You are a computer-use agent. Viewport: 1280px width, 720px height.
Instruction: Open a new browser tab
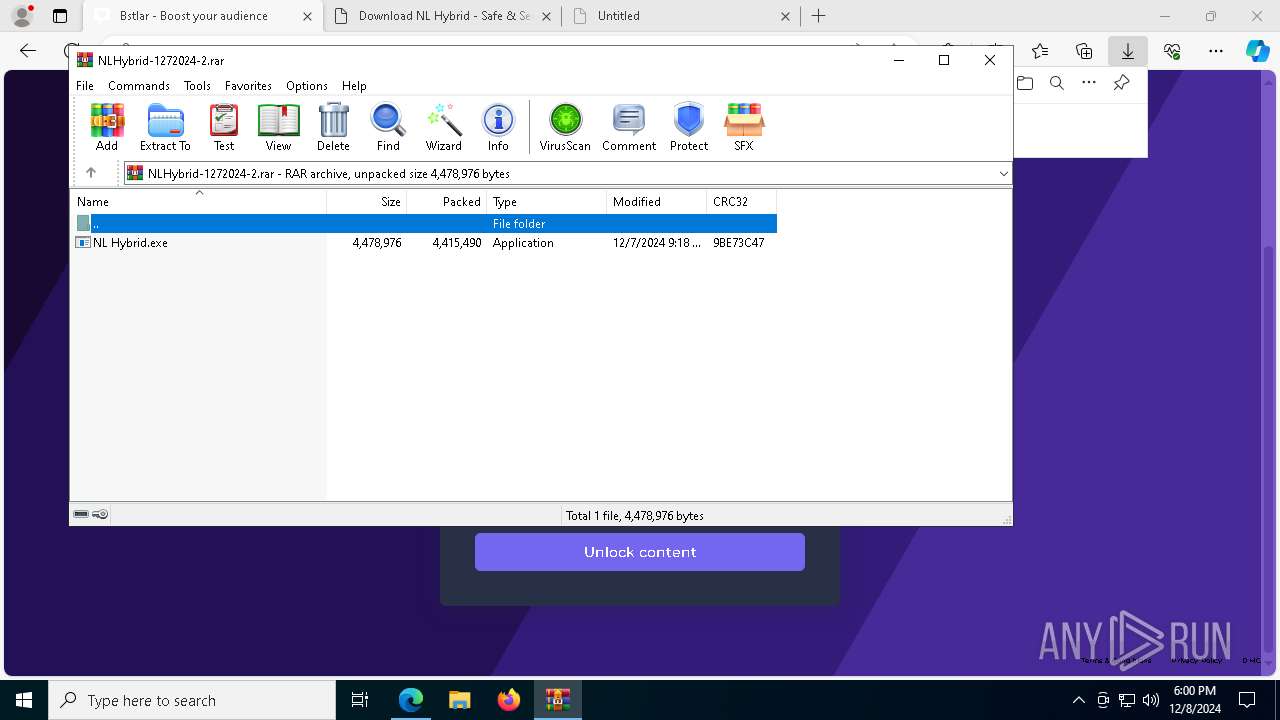(819, 16)
